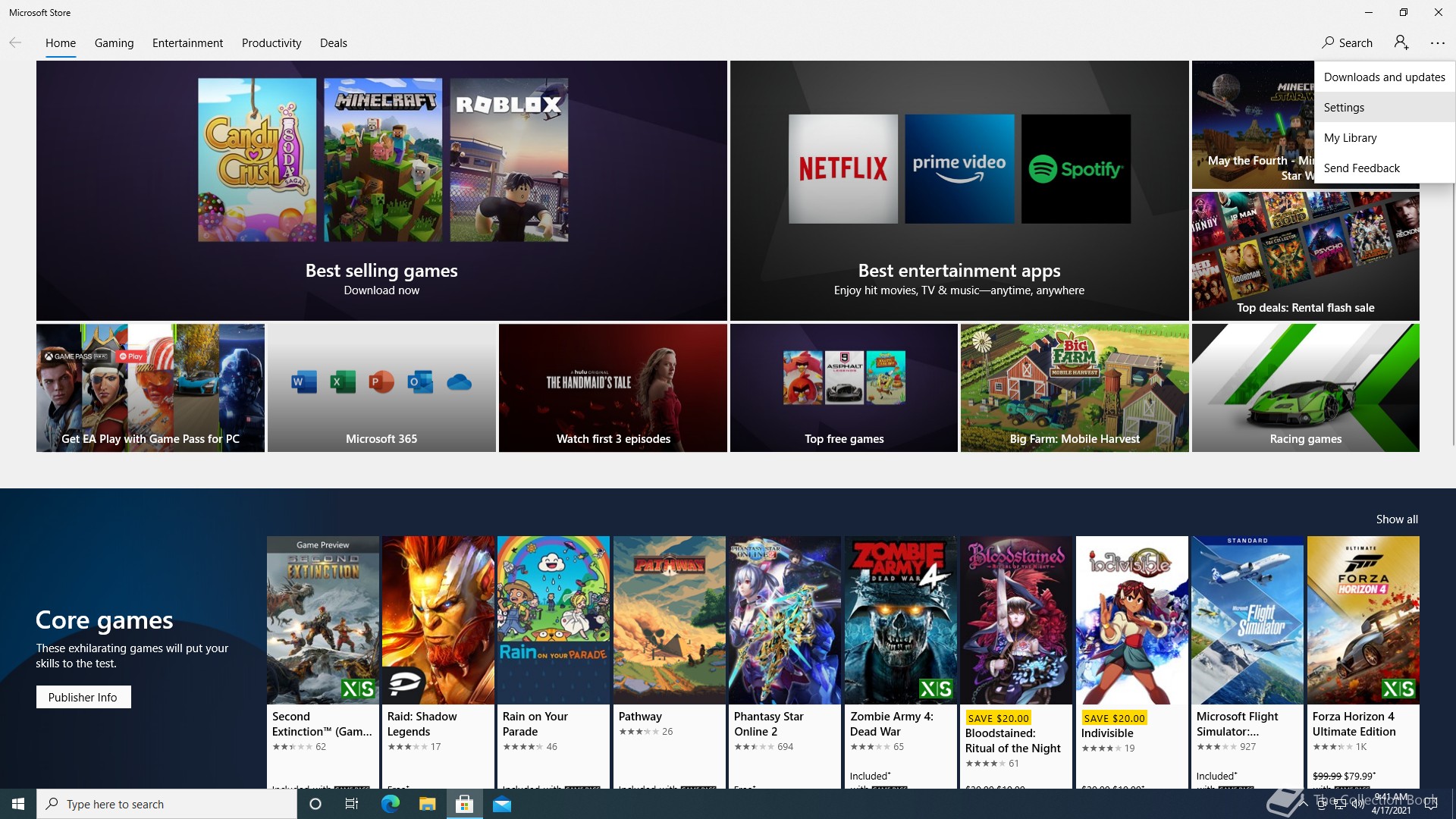Select the Prime Video app tile
The width and height of the screenshot is (1456, 819).
pos(959,168)
